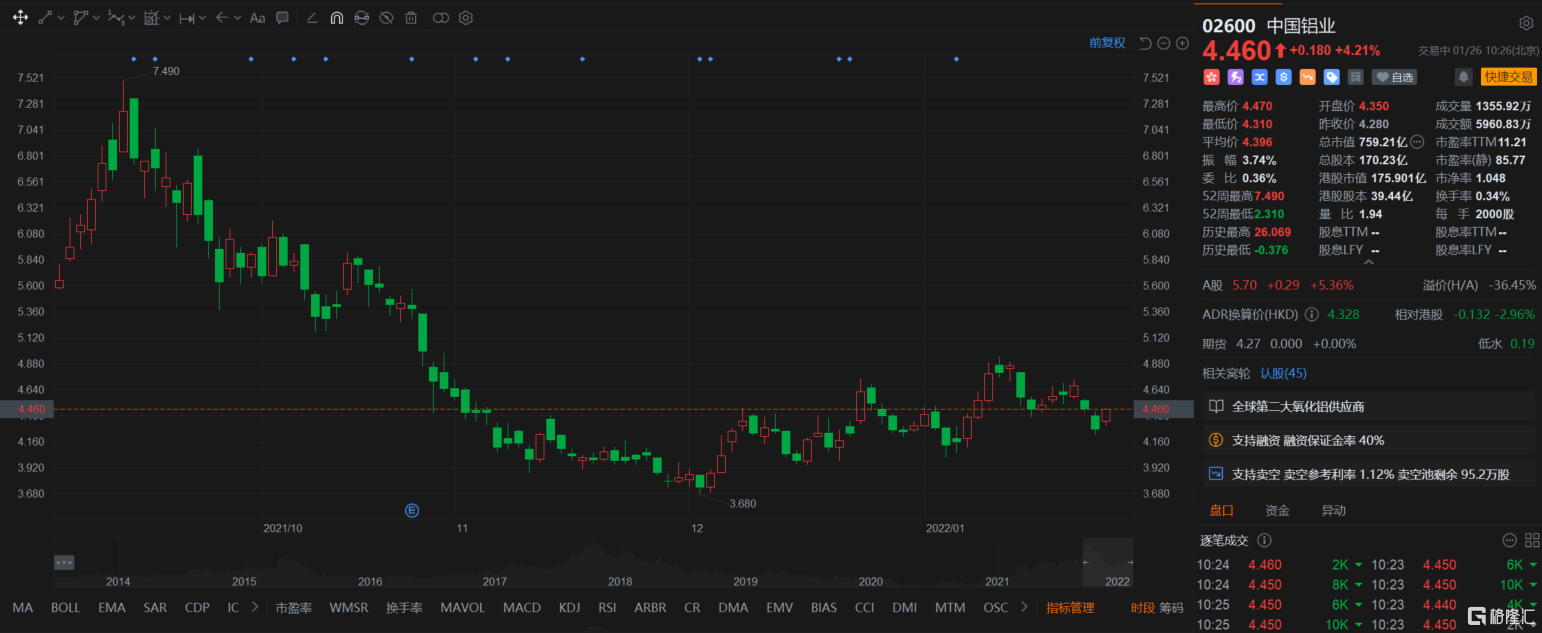Select the line segment drawing tool
Viewport: 1542px width, 633px height.
point(46,18)
